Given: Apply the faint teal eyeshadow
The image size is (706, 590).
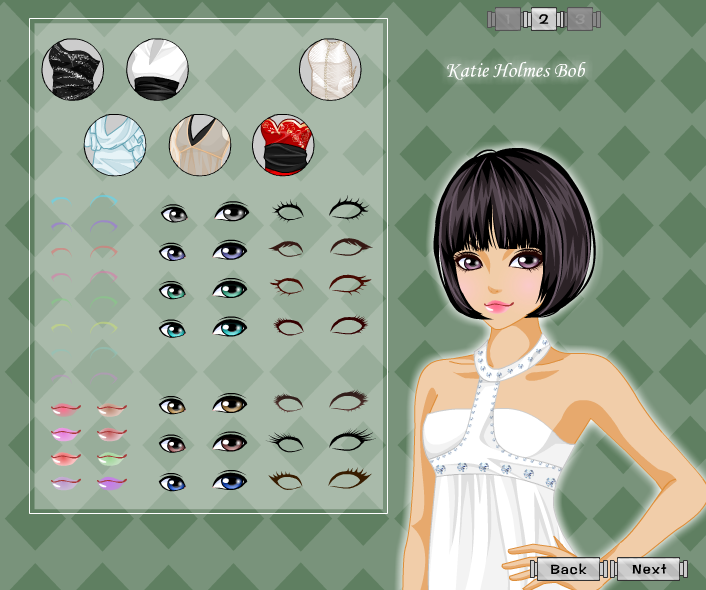Looking at the screenshot, I should point(85,352).
